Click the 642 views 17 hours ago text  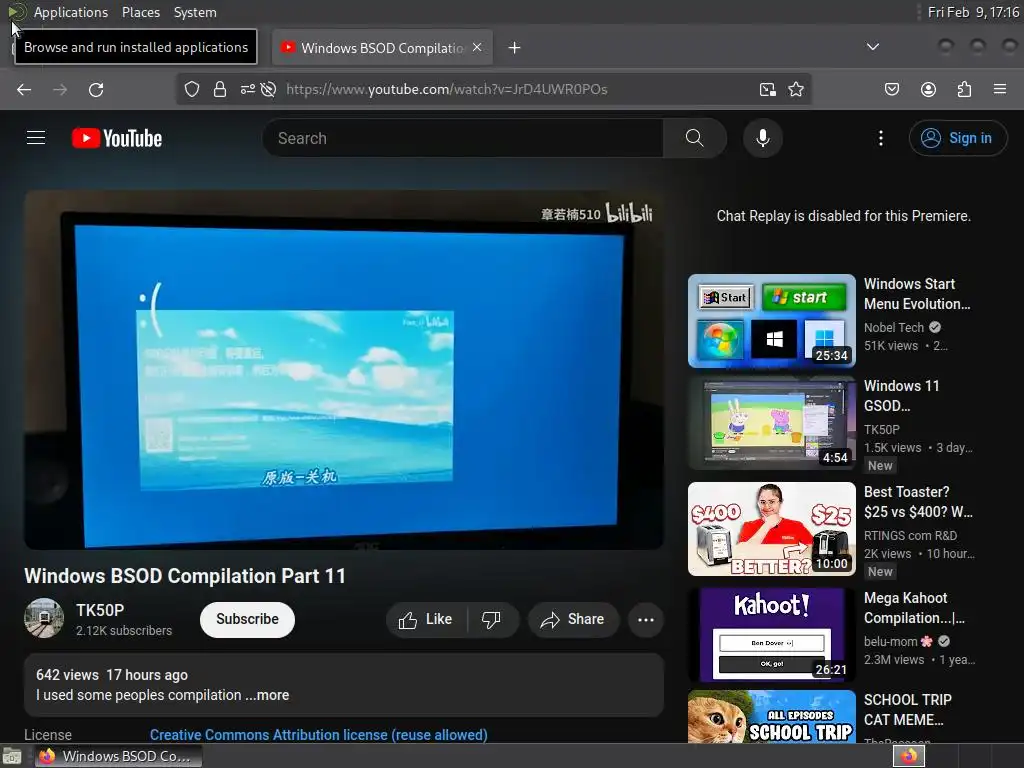point(112,675)
